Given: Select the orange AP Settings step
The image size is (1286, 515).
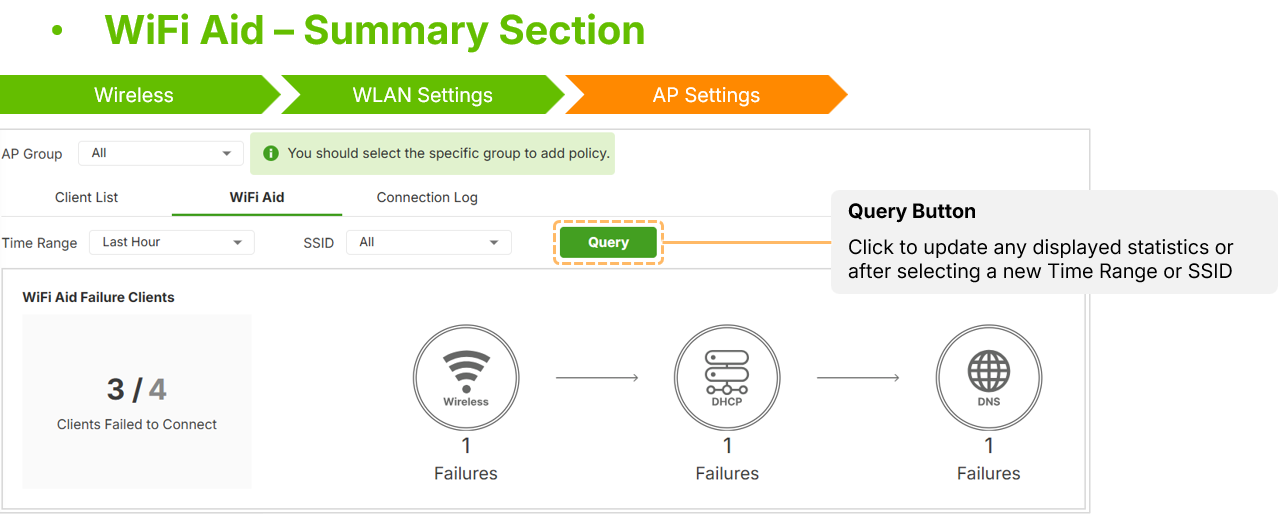Looking at the screenshot, I should coord(706,95).
